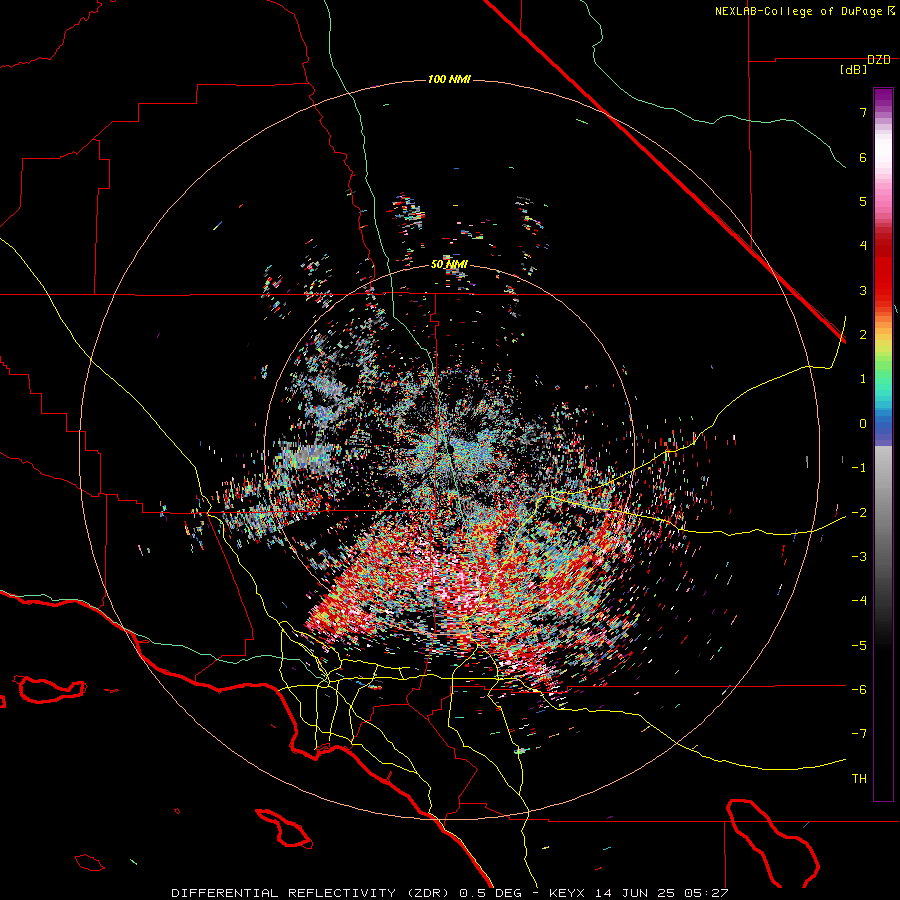Click the 05:27 timestamp in caption
The height and width of the screenshot is (900, 900).
(x=707, y=893)
